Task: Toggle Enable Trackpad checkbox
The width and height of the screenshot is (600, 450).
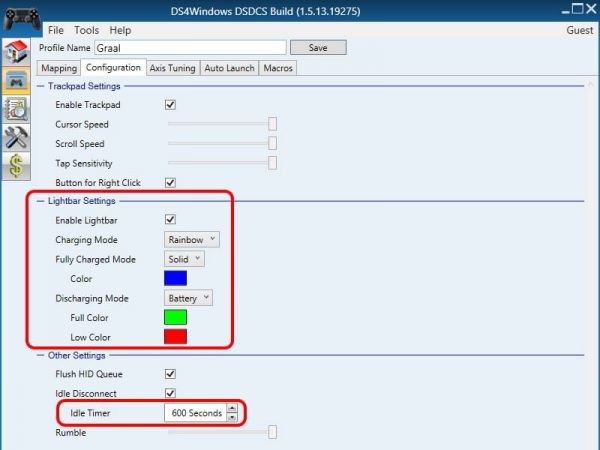Action: [170, 104]
